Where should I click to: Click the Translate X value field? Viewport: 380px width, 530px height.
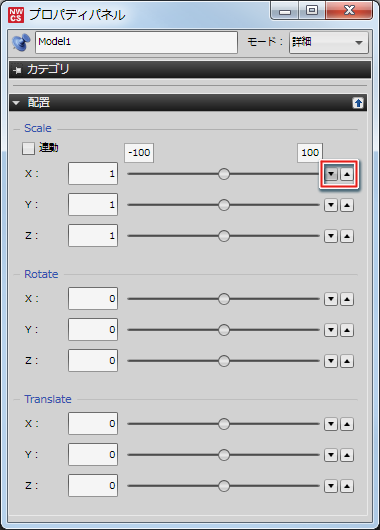click(x=93, y=423)
